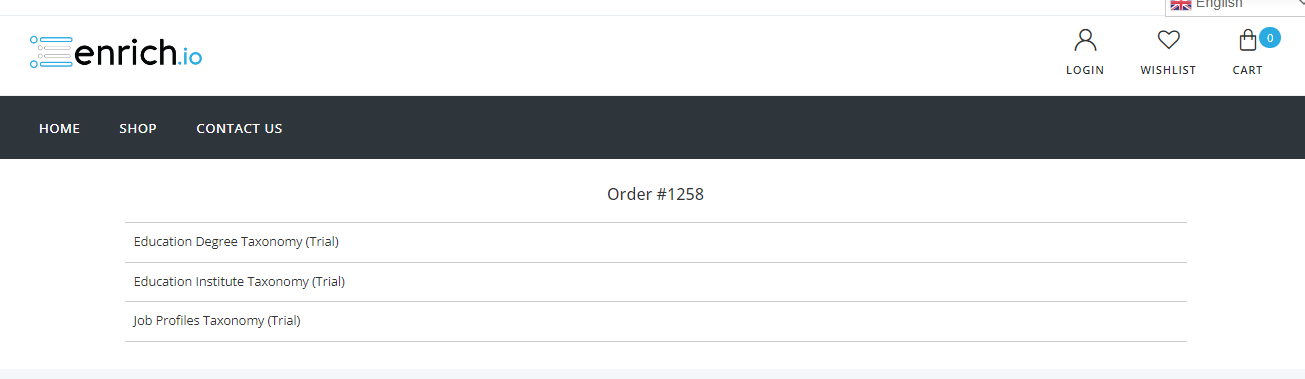
Task: Select Education Institute Taxonomy (Trial) row
Action: (x=656, y=282)
